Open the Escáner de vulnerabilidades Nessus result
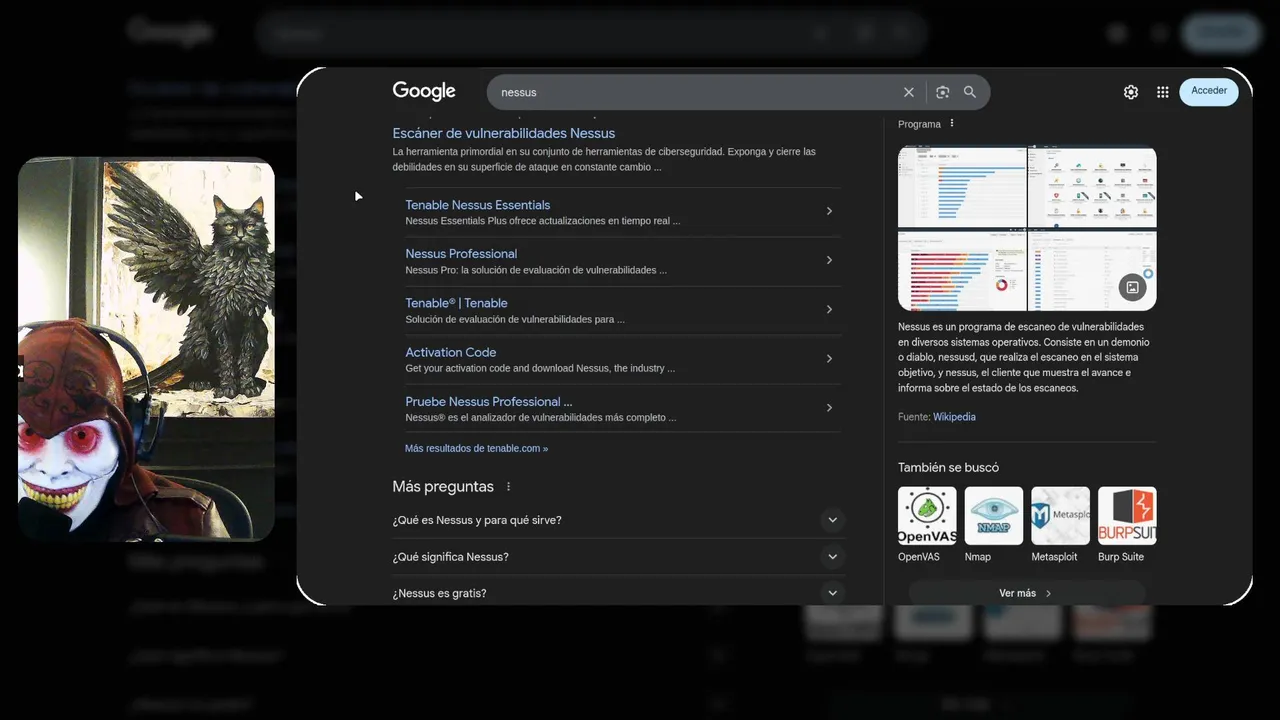 click(503, 133)
